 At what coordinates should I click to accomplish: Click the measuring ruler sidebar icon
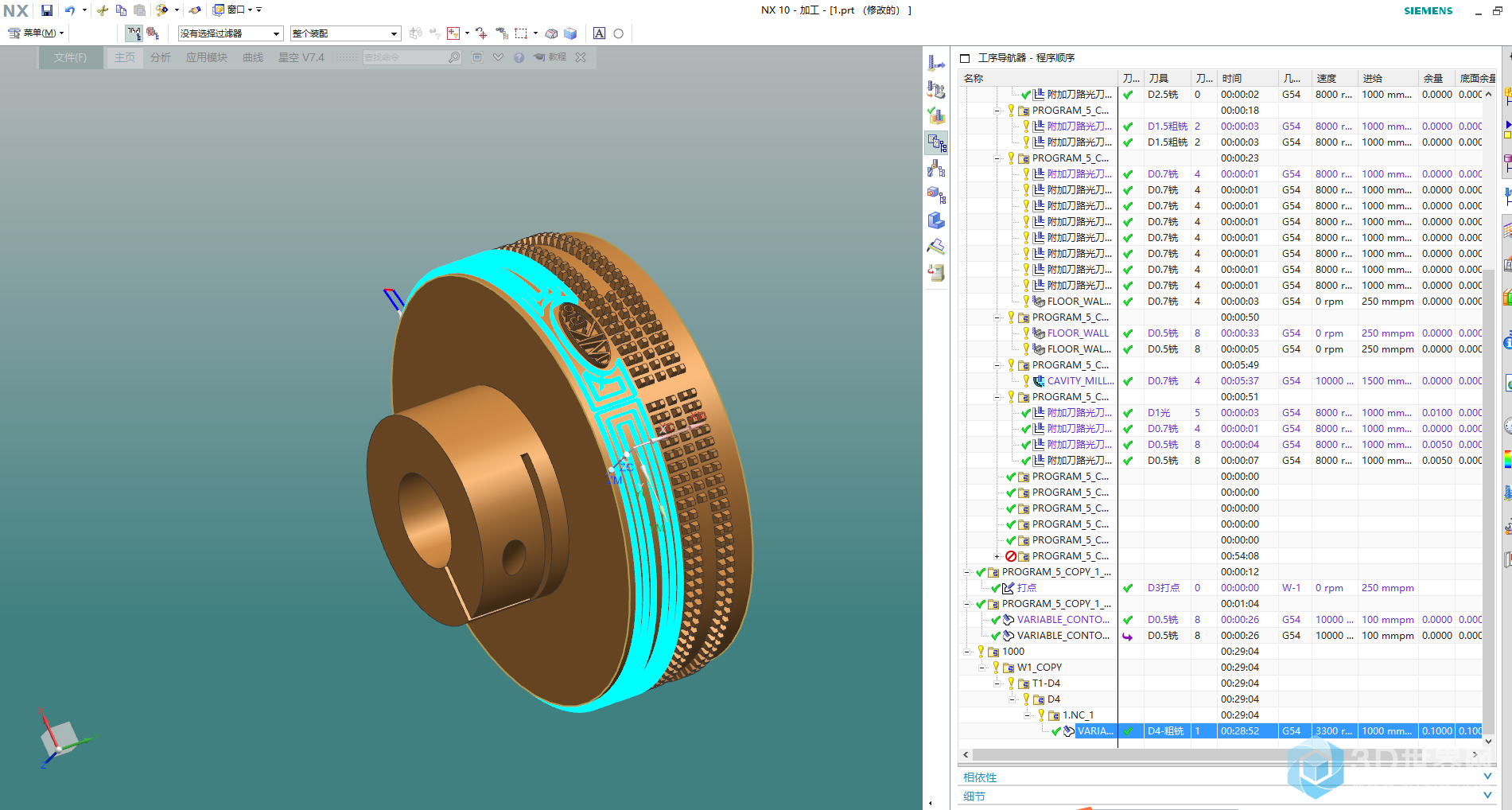pyautogui.click(x=937, y=247)
